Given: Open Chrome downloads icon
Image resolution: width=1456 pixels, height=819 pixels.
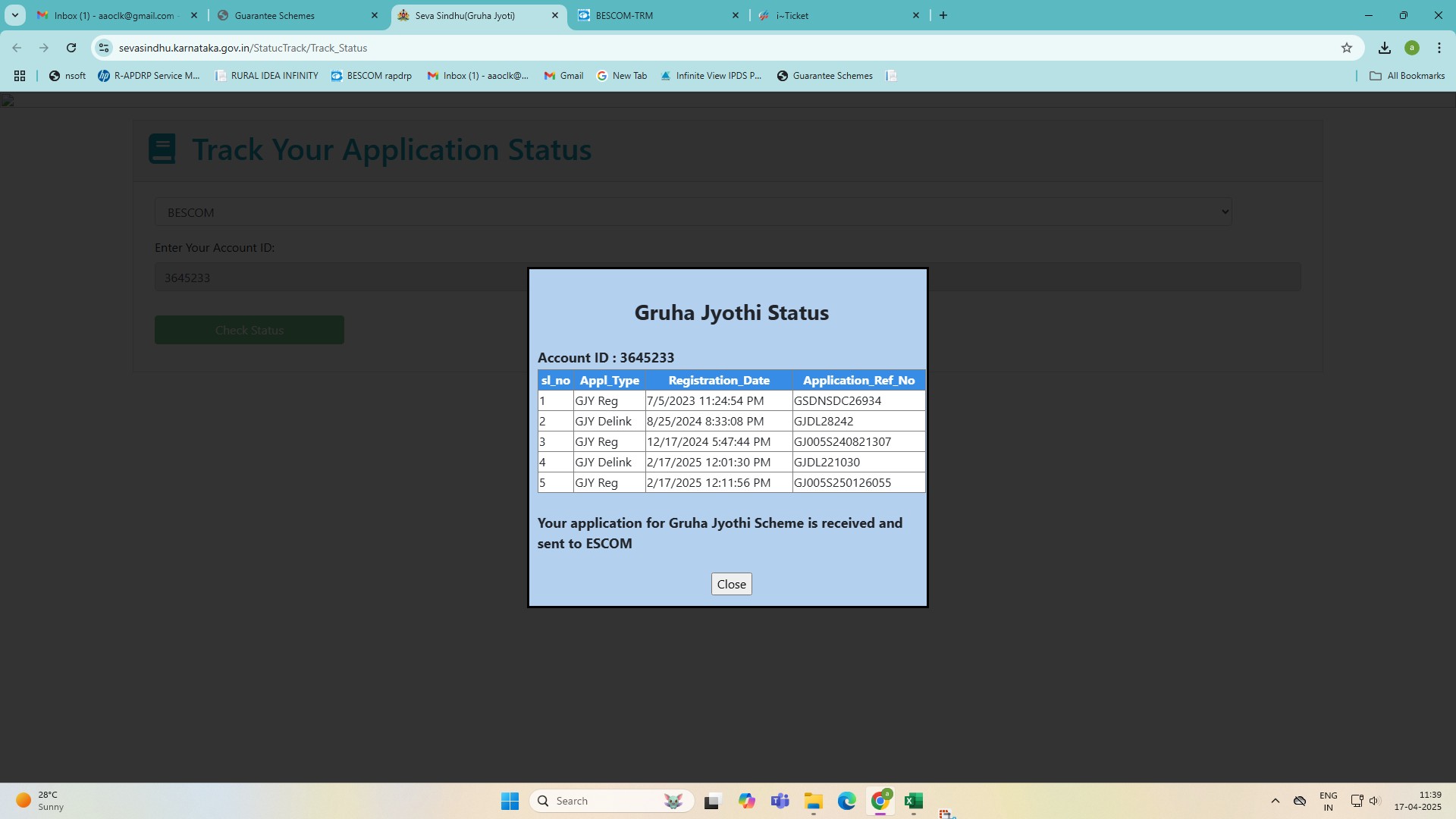Looking at the screenshot, I should pyautogui.click(x=1385, y=48).
